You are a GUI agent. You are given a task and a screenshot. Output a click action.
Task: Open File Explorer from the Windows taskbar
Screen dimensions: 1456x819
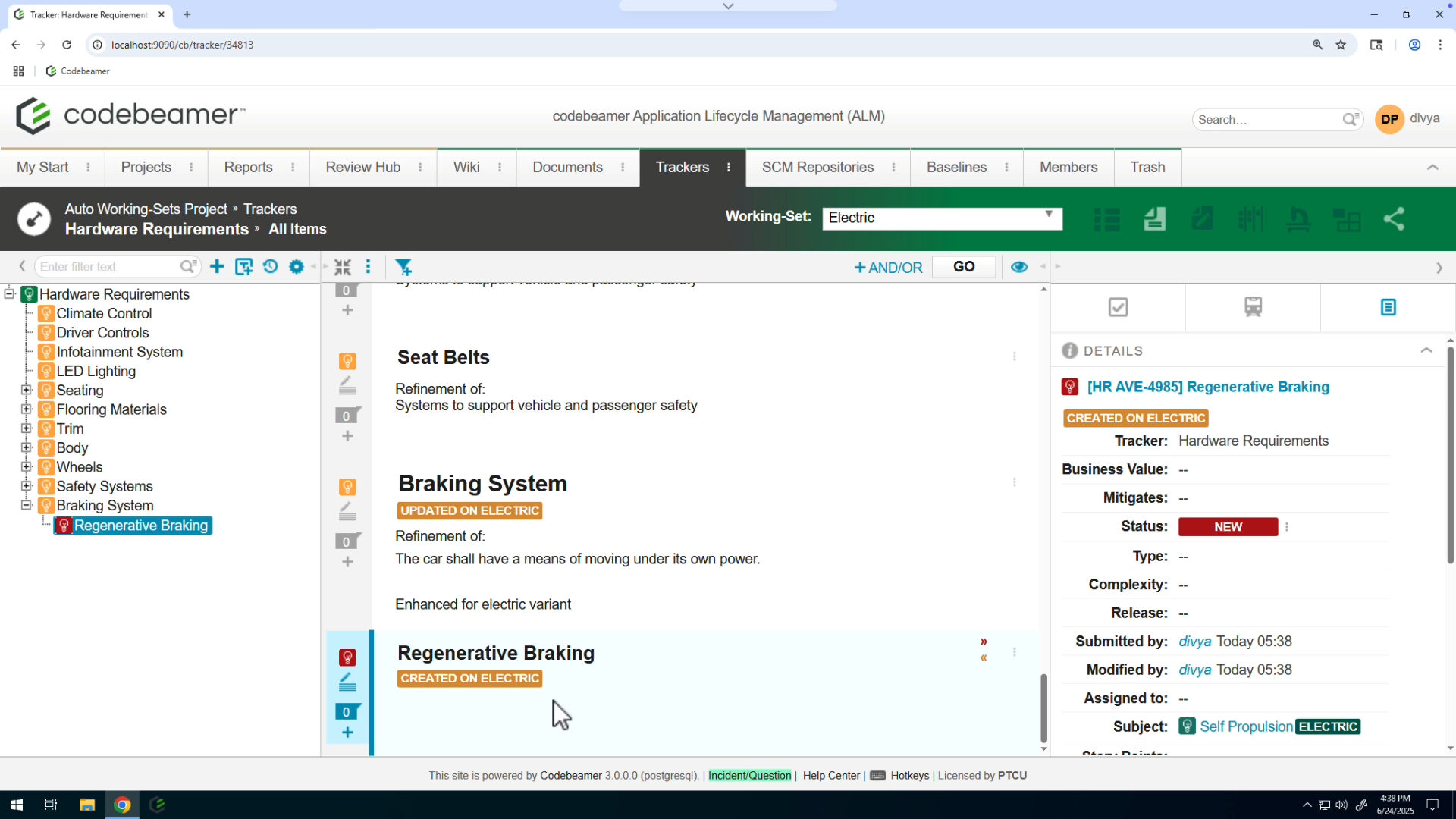[x=86, y=805]
